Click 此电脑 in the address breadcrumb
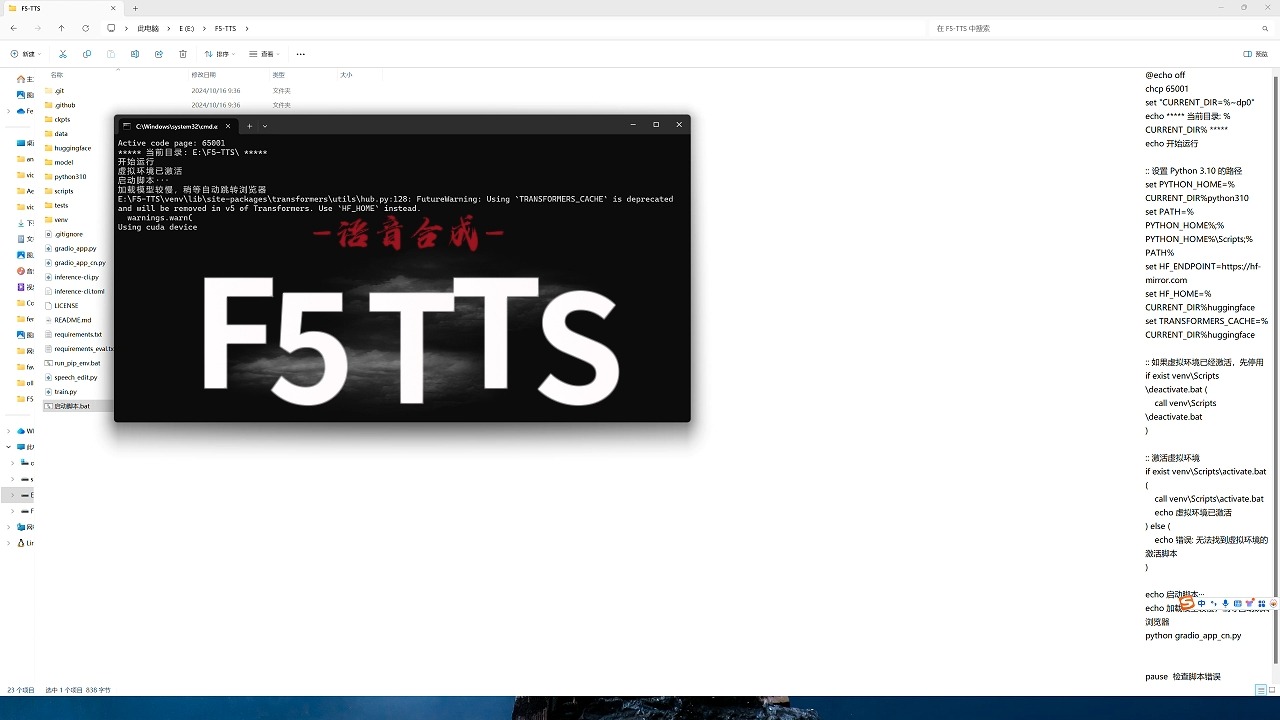The height and width of the screenshot is (720, 1280). [x=148, y=28]
